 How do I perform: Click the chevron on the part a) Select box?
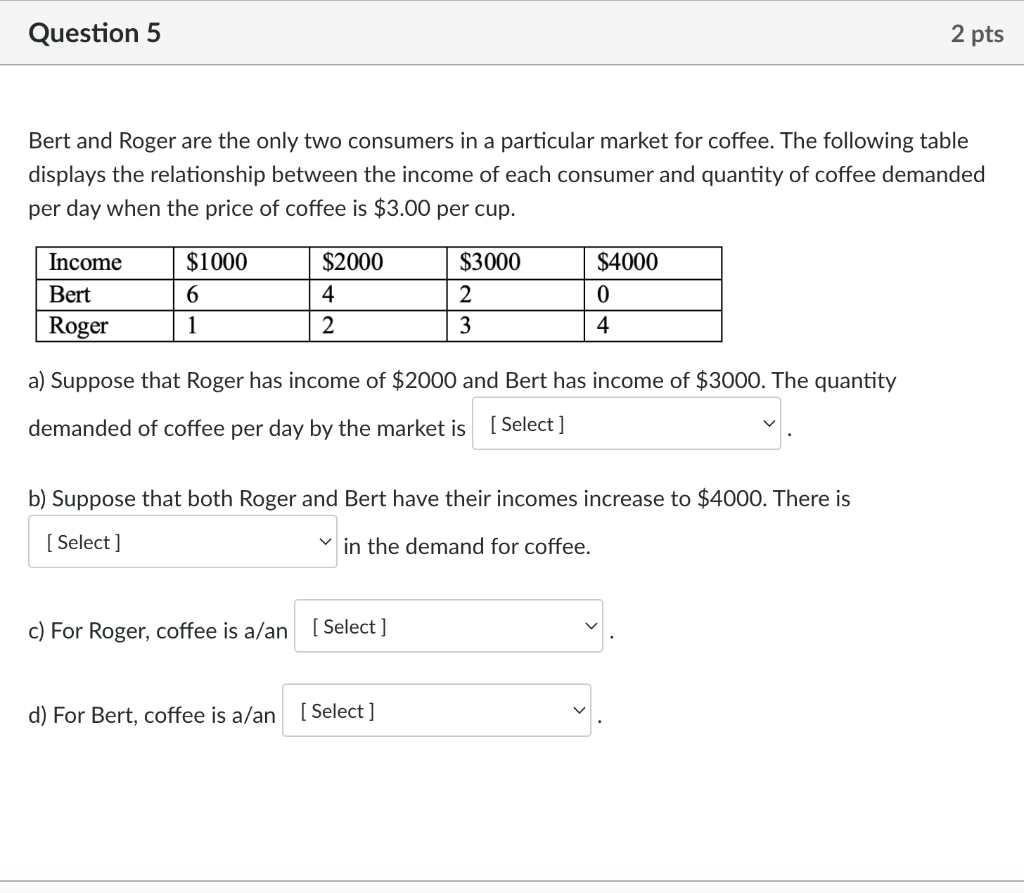click(x=768, y=423)
